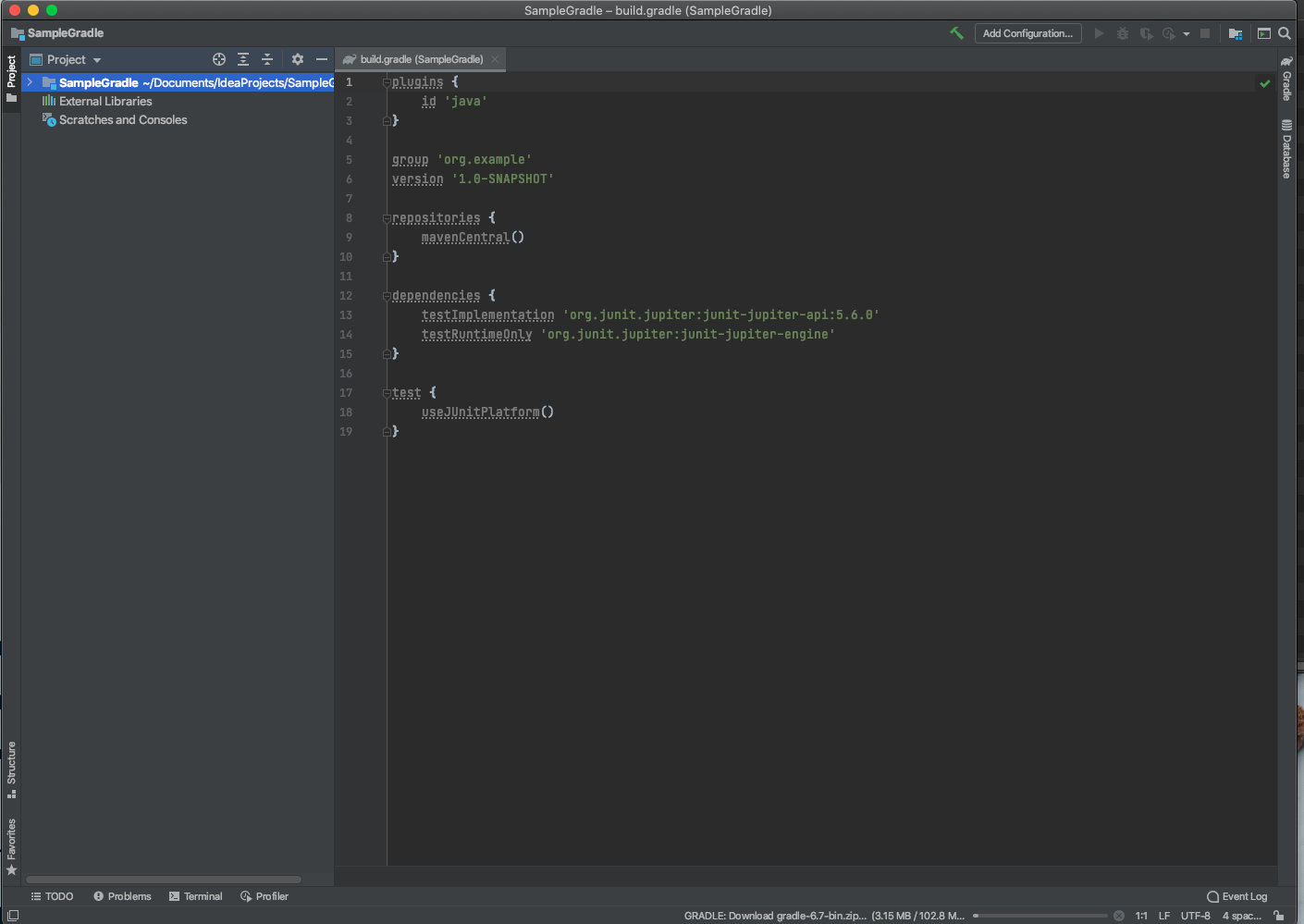The height and width of the screenshot is (924, 1304).
Task: Click the junit-jupiter-engine dependency string
Action: point(687,335)
